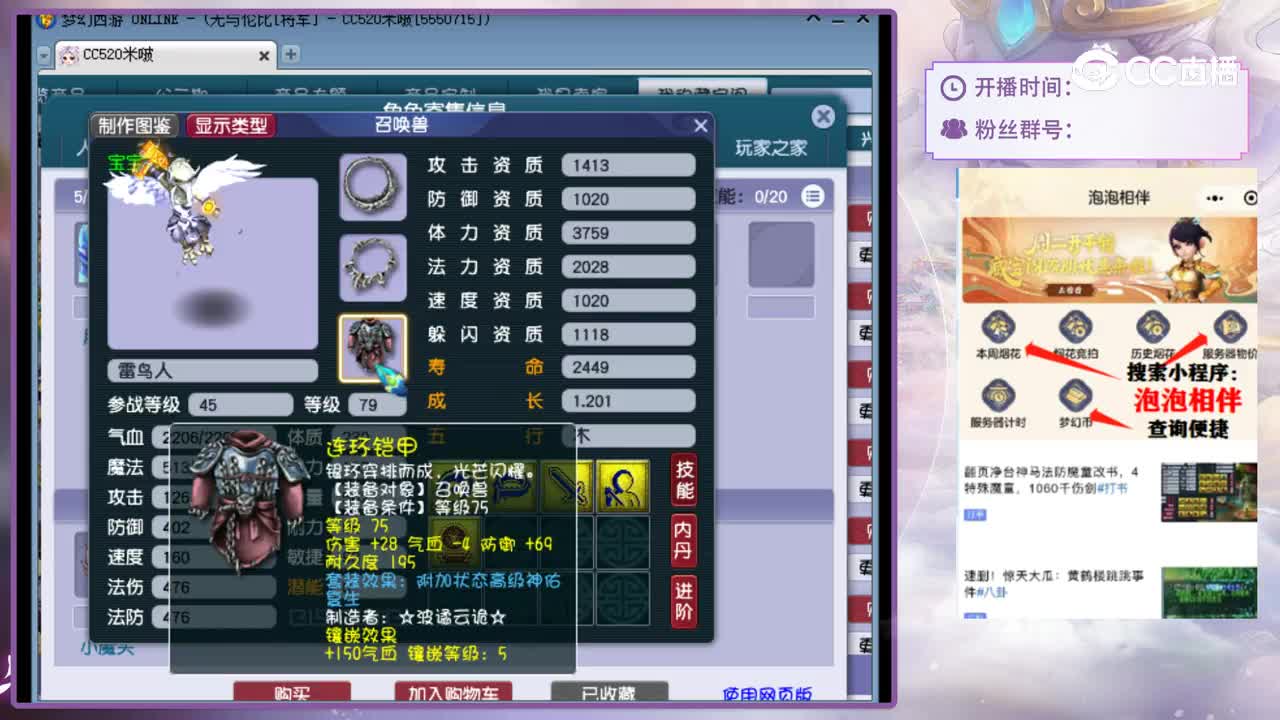The height and width of the screenshot is (720, 1280).
Task: Click the avatar icon on CC520米啵 tab
Action: [x=68, y=55]
